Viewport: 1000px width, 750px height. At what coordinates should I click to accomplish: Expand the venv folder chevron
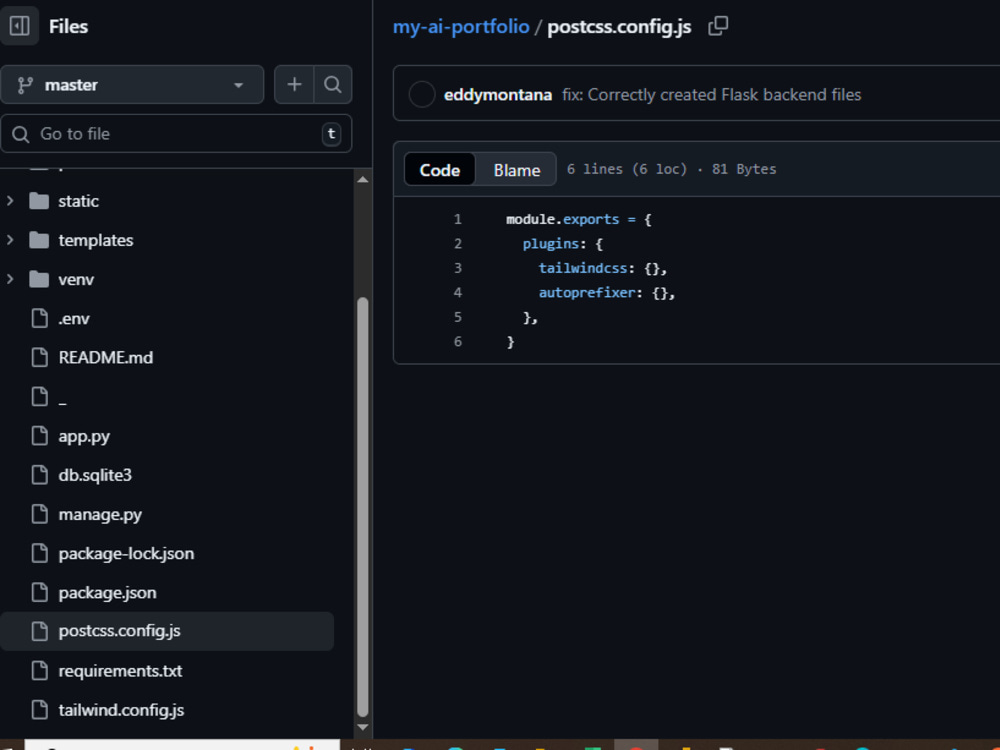[10, 279]
